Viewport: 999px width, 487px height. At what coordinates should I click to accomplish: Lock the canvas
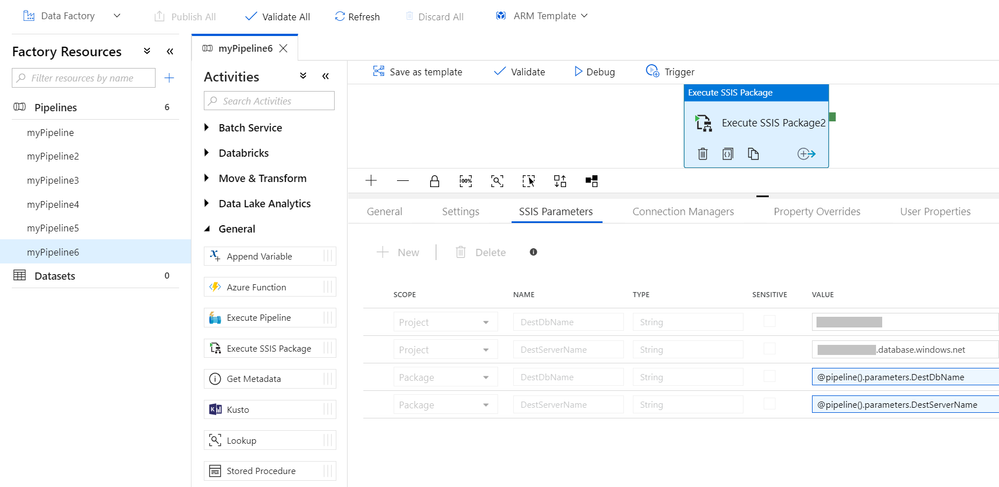435,181
